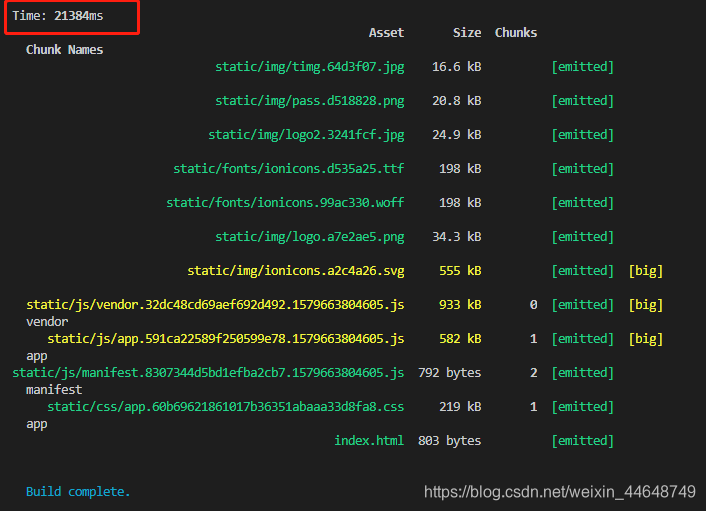Click the 24.9 kB size value
Viewport: 706px width, 511px height.
[457, 135]
